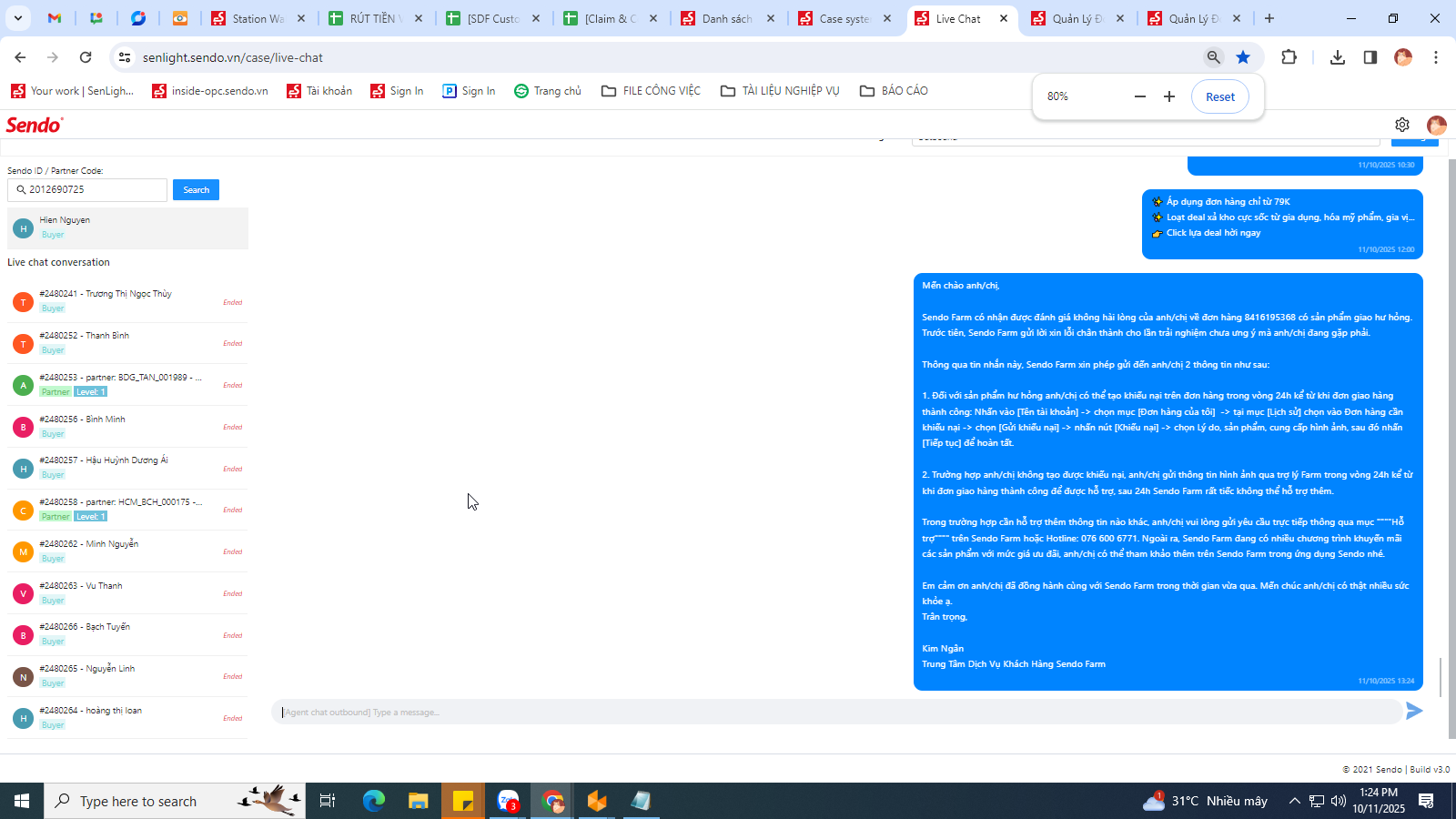This screenshot has width=1456, height=819.
Task: Open conversation #2480257 Hậu Huỳnh Dương Ái
Action: [x=127, y=468]
